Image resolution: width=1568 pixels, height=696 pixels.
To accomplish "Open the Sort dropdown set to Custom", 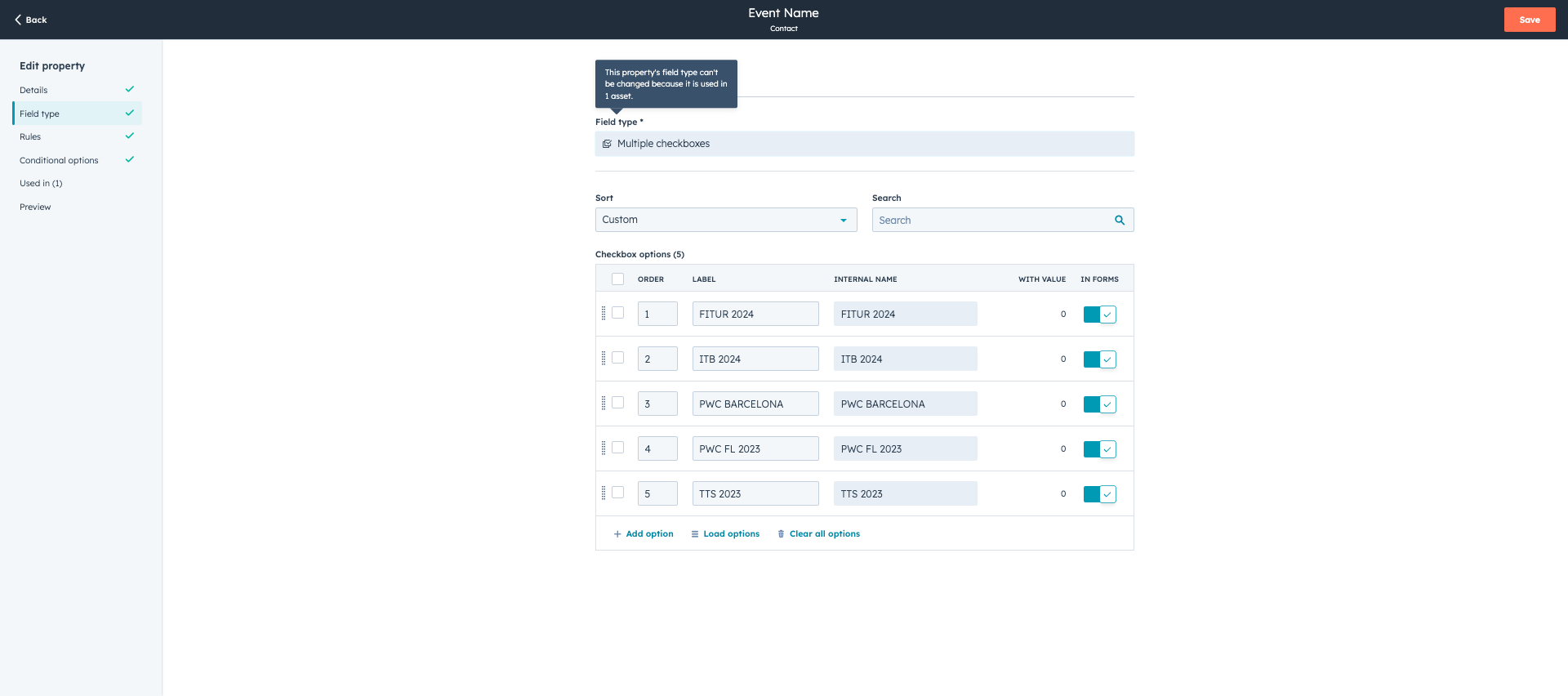I will coord(726,220).
